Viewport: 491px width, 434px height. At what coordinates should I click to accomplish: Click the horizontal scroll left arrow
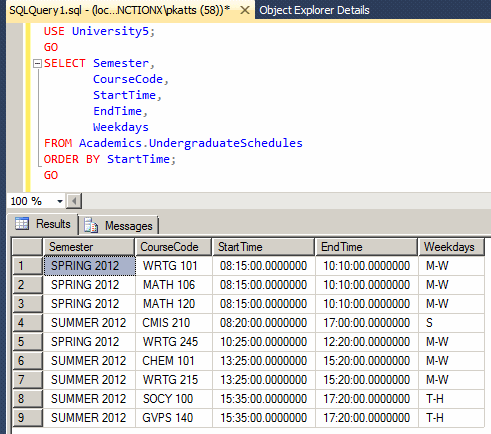(74, 201)
